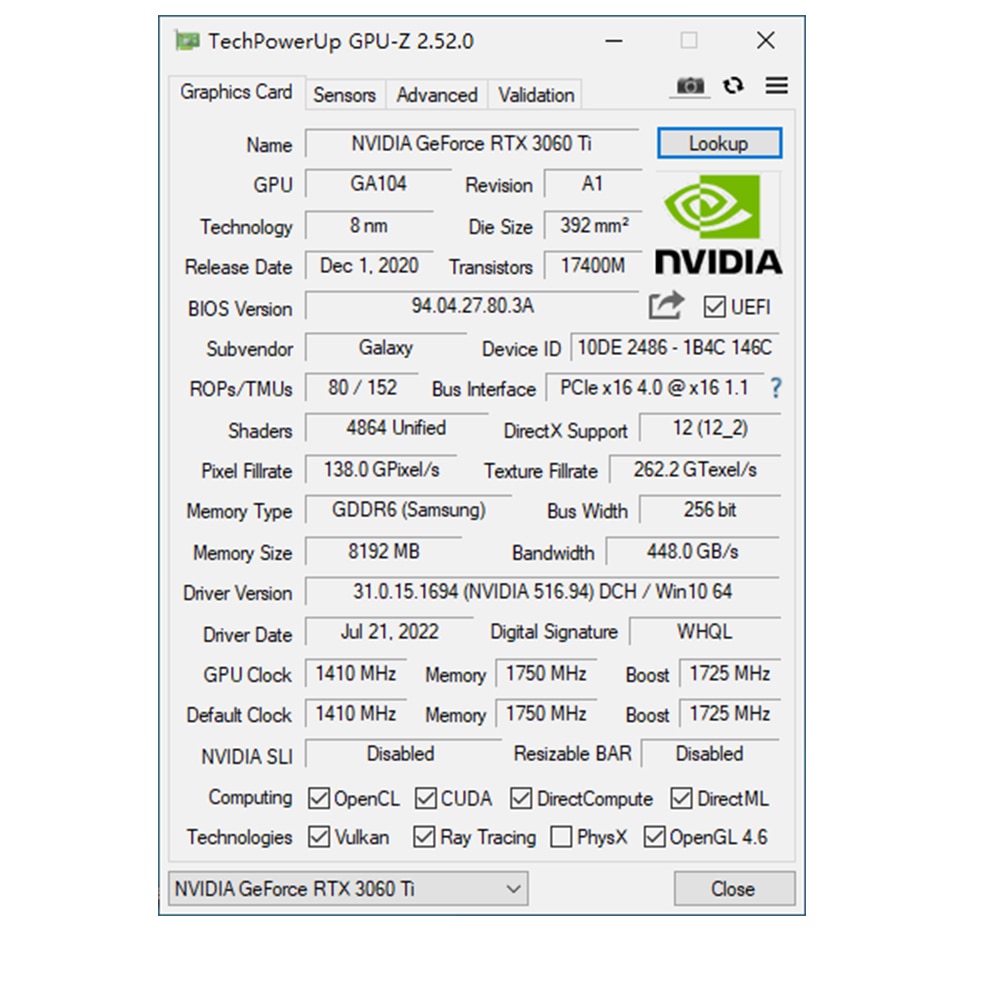Click the Close button at bottom

click(733, 888)
